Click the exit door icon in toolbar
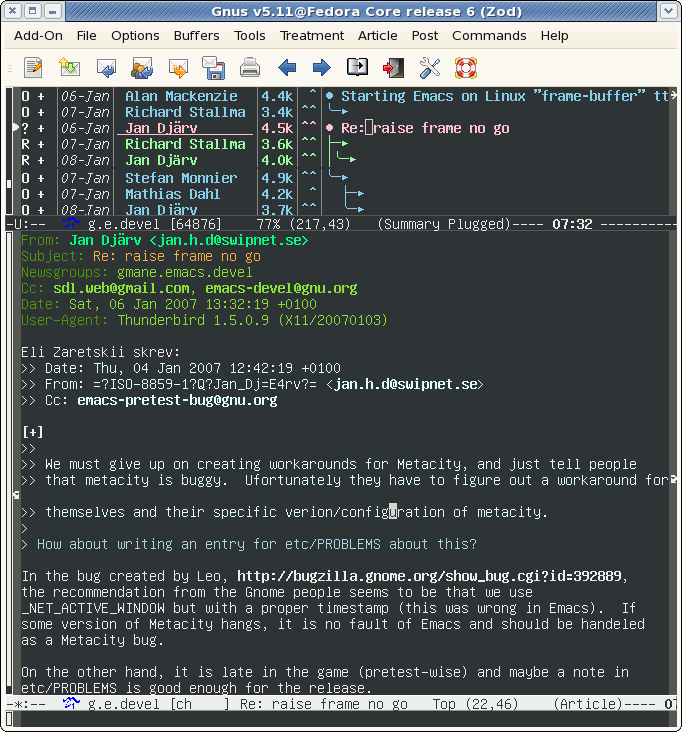The width and height of the screenshot is (682, 732). pyautogui.click(x=394, y=68)
